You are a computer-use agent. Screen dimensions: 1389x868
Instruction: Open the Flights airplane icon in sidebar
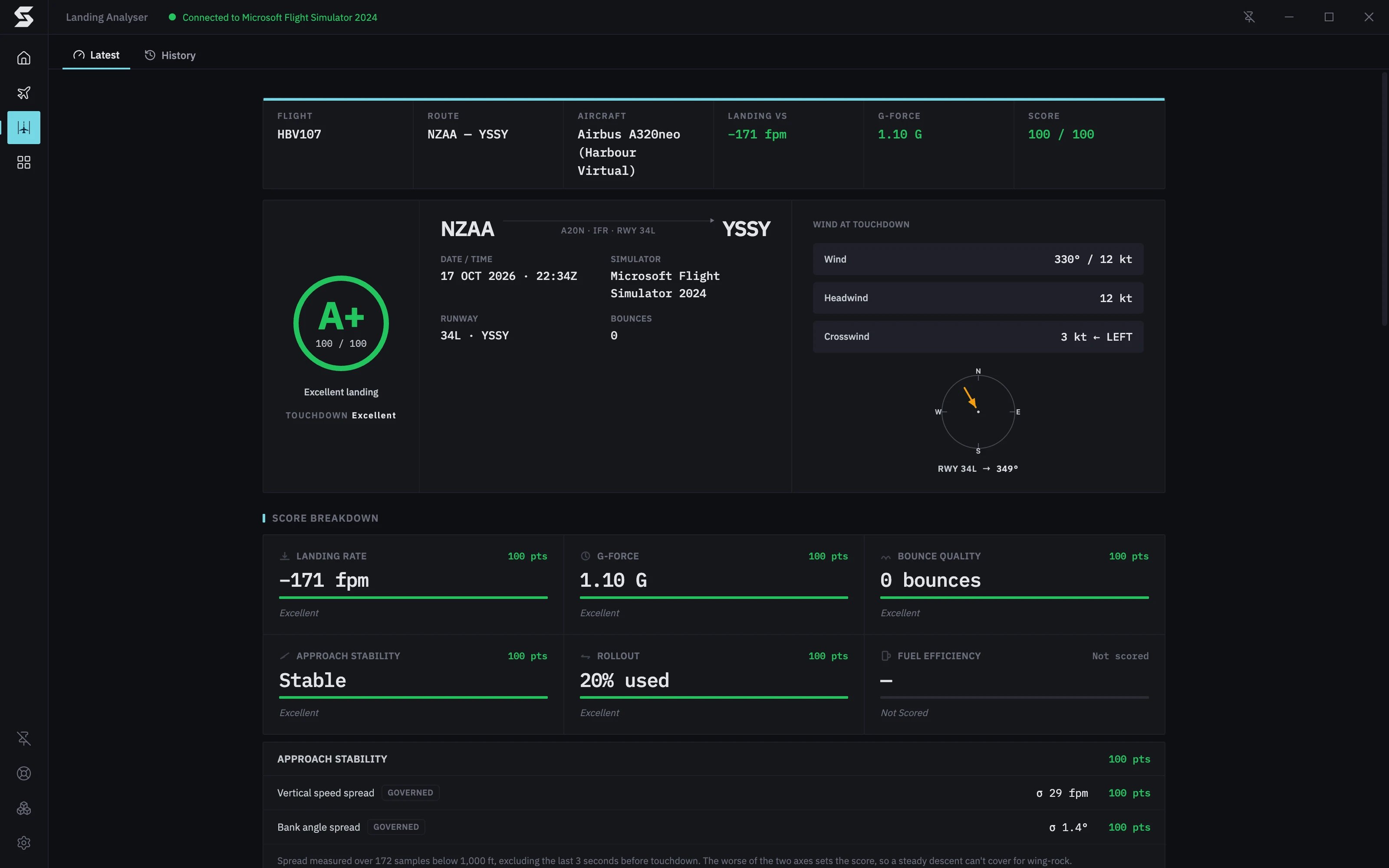(23, 93)
